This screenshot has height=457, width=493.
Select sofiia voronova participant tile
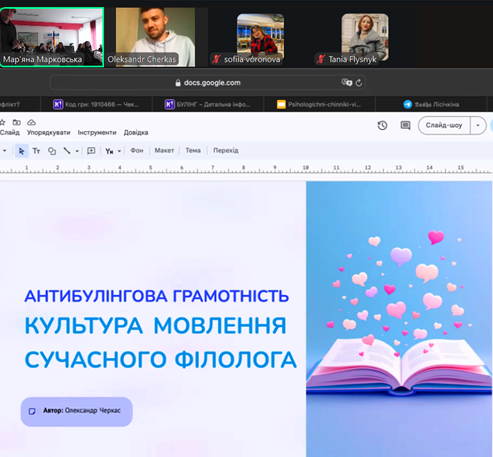pyautogui.click(x=260, y=37)
